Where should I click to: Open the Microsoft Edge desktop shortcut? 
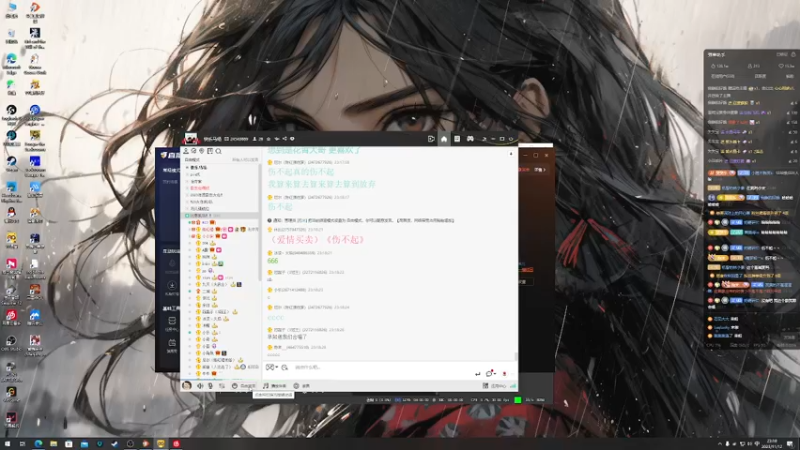tap(11, 62)
